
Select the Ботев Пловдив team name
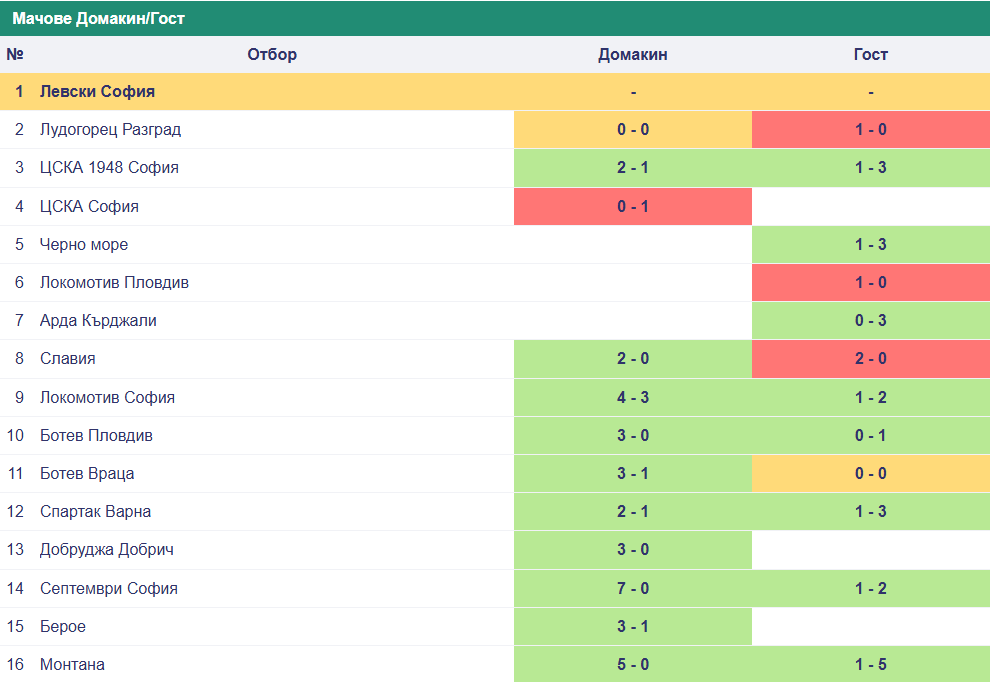pos(96,436)
